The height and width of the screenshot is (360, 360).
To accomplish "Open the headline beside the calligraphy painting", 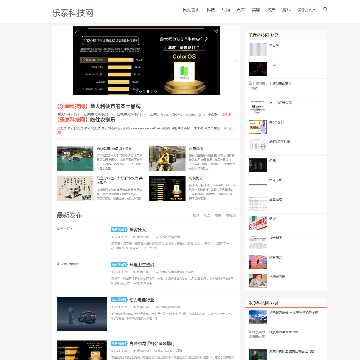I will 120,180.
